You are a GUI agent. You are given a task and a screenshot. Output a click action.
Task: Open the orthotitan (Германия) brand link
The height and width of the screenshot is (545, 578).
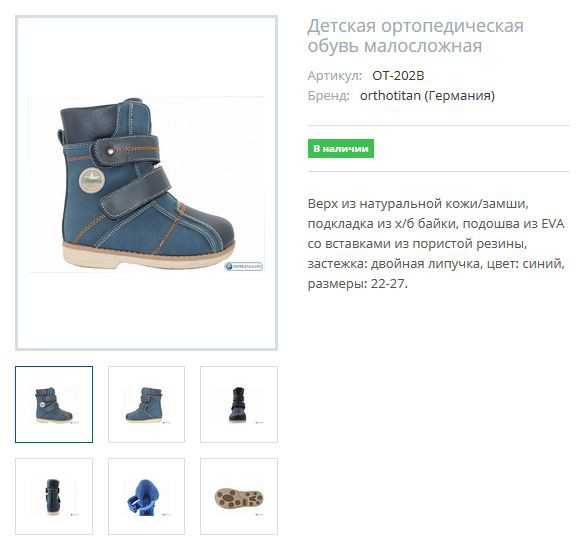click(x=427, y=96)
